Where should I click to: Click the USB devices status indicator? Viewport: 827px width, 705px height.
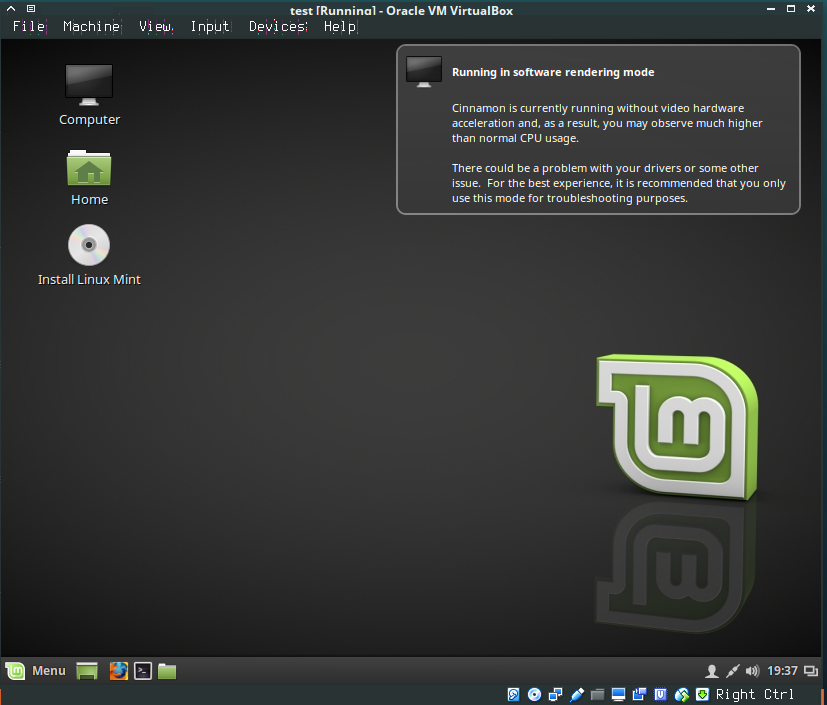(576, 694)
